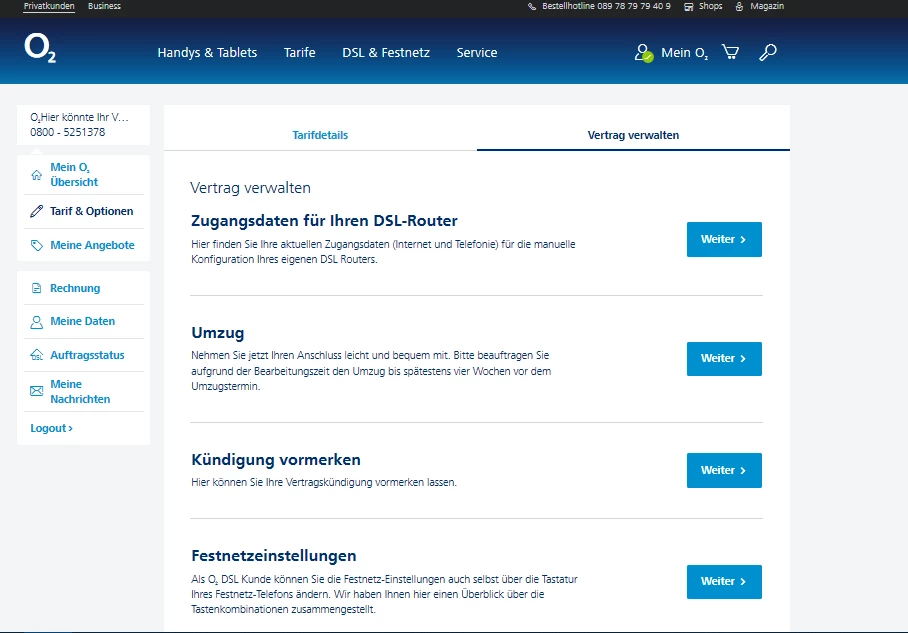Viewport: 908px width, 633px height.
Task: Click the person icon for Meine Daten
Action: tap(36, 322)
